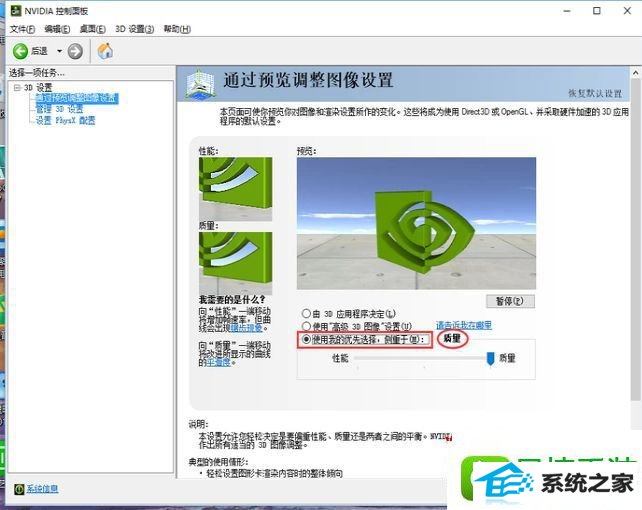Select 由 3D 应用程序决定 radio button
Image resolution: width=642 pixels, height=510 pixels.
(x=306, y=314)
